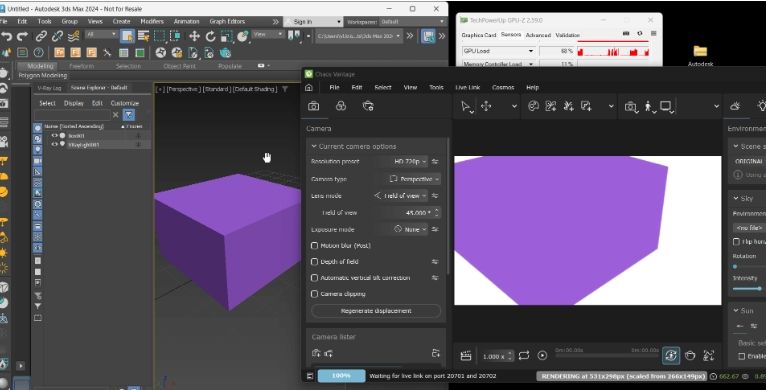Activate the Select and Link tool

41,36
